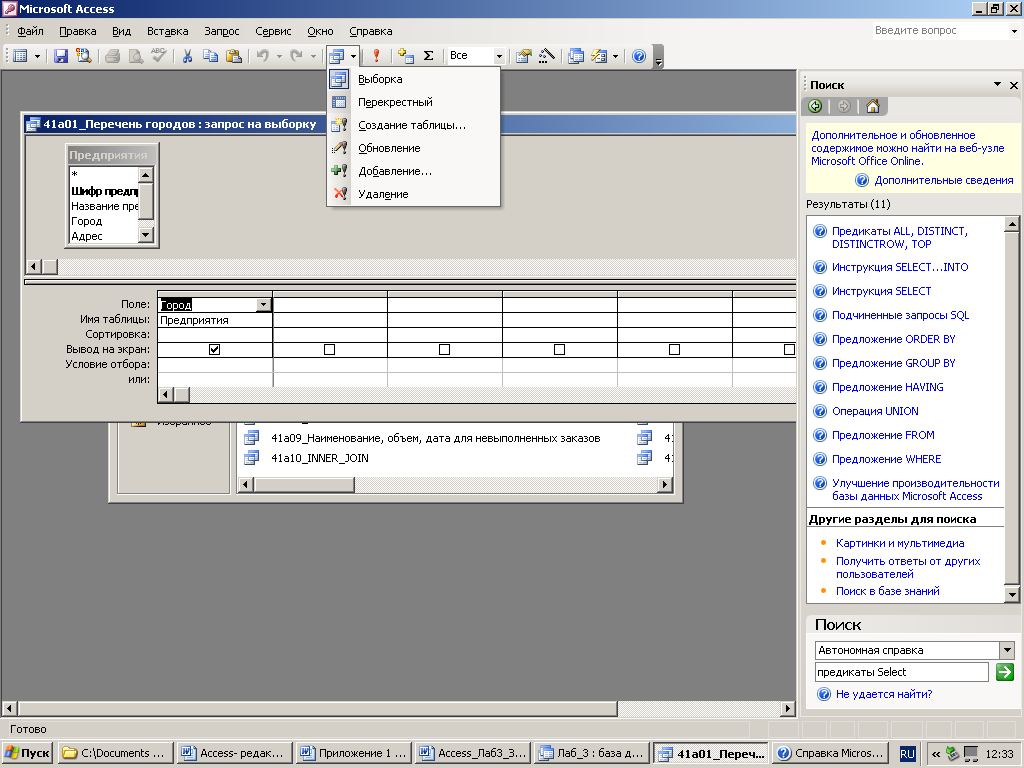Open the New Object dropdown arrow
1024x768 pixels.
click(615, 56)
